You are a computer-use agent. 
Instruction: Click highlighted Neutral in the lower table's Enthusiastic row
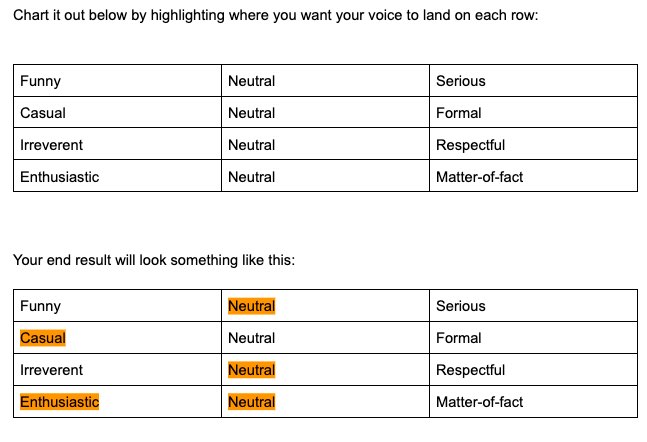tap(251, 402)
